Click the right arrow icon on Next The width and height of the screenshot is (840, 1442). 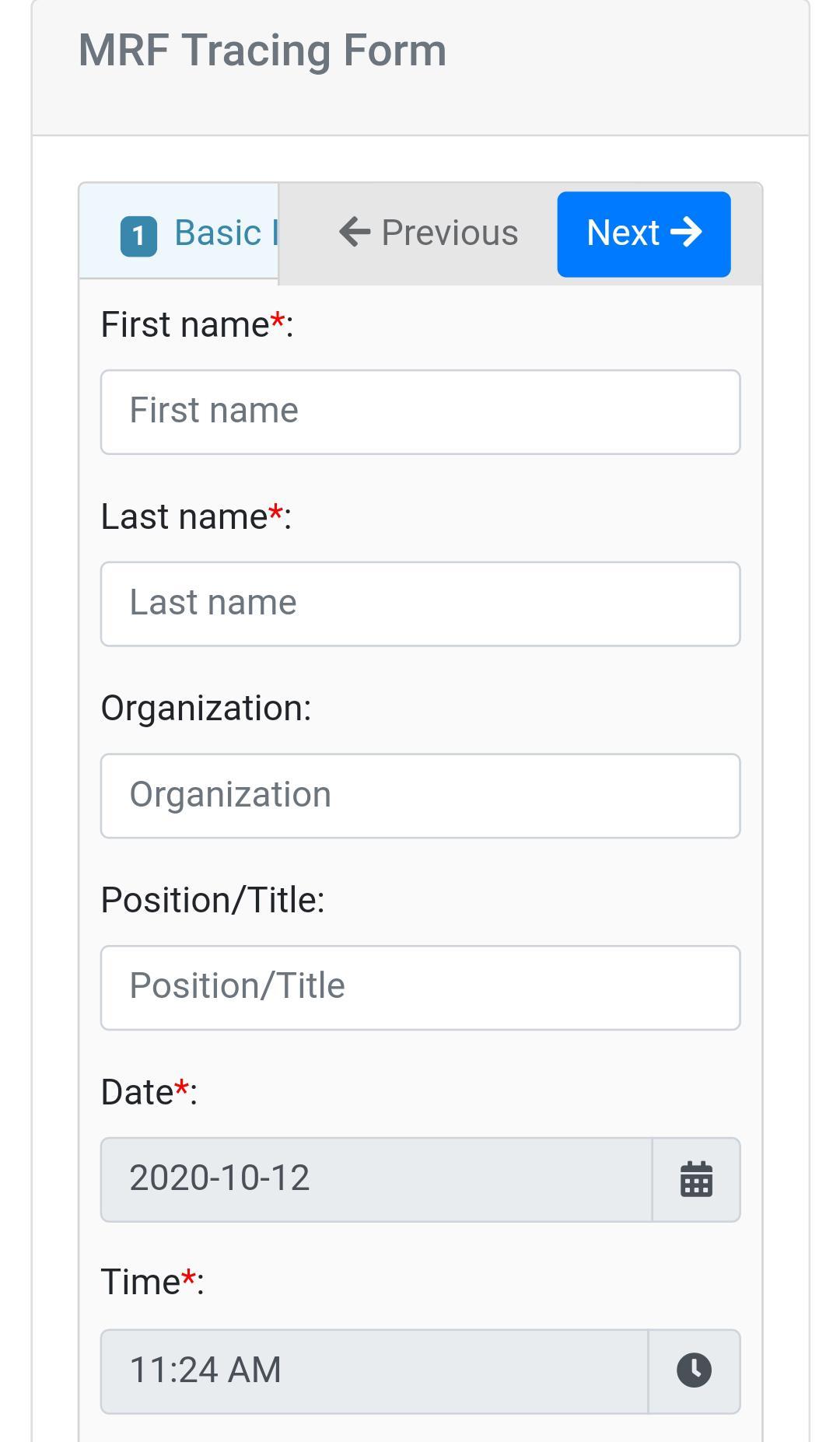[686, 233]
